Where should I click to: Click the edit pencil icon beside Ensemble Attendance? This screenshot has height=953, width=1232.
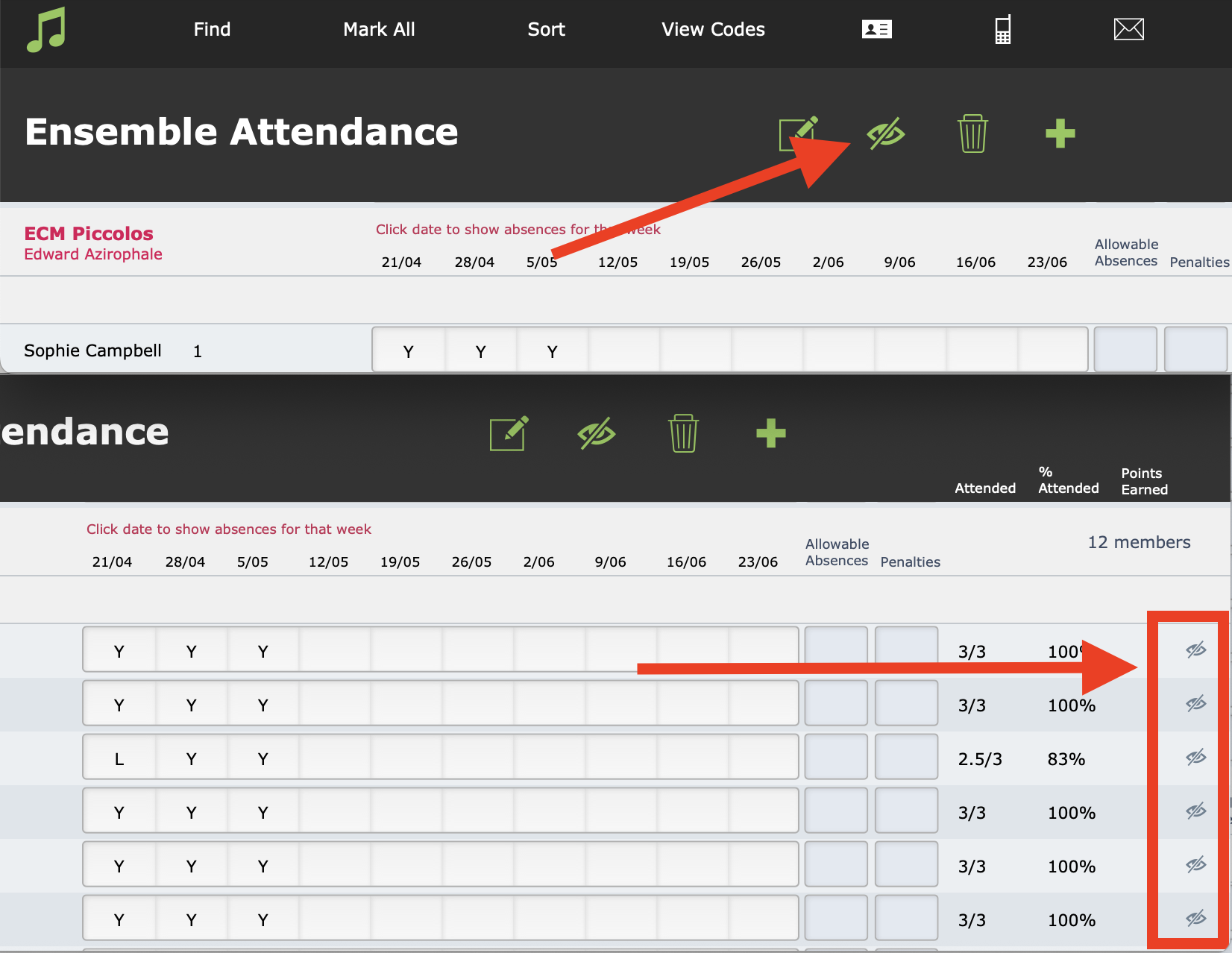798,134
